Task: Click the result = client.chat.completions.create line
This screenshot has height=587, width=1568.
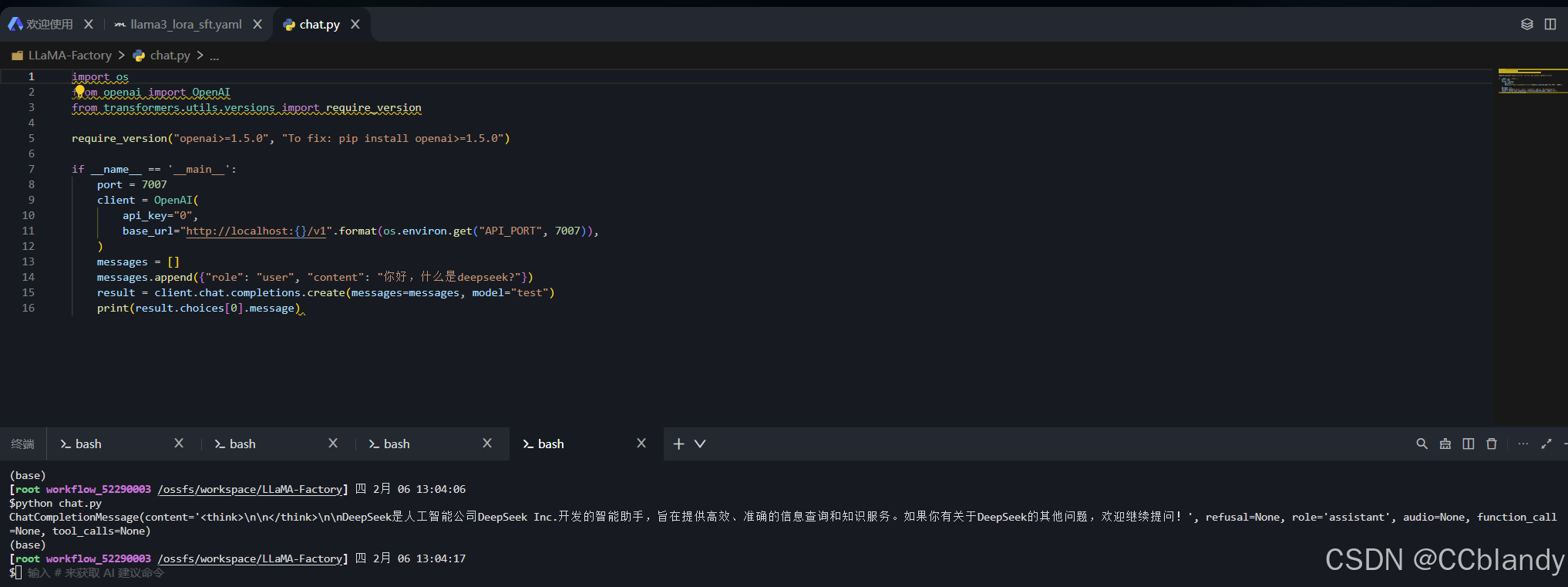Action: pos(325,292)
